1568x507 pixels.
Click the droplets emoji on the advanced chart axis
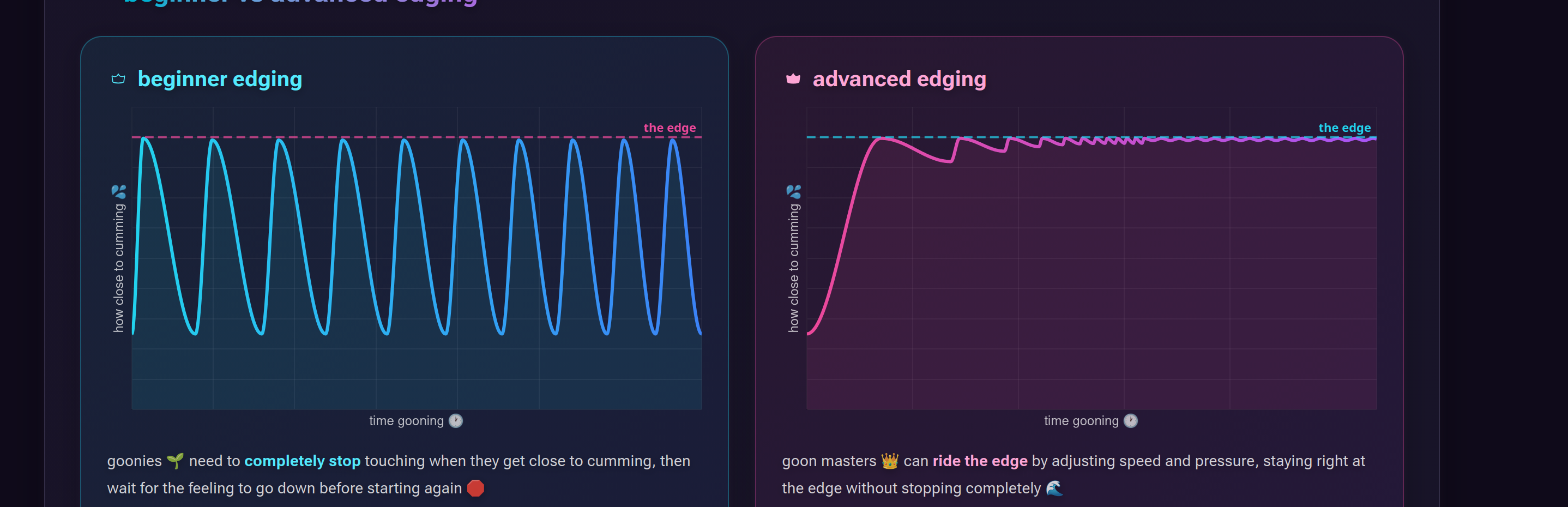pyautogui.click(x=794, y=192)
